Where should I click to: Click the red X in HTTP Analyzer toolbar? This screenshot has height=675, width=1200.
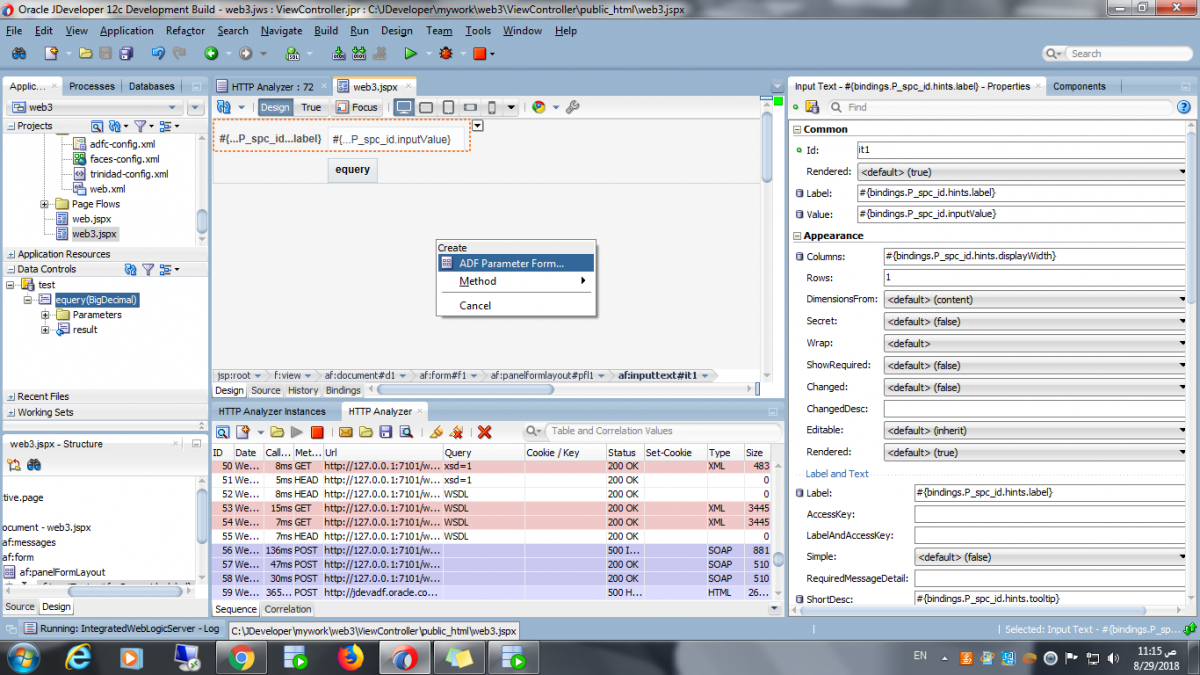[484, 432]
